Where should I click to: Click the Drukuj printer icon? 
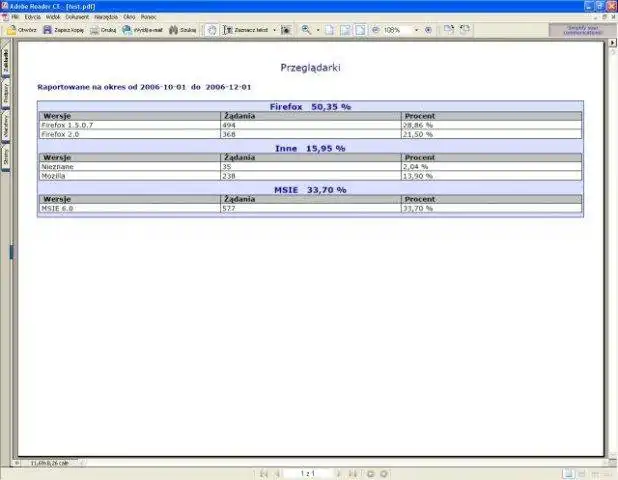[94, 30]
